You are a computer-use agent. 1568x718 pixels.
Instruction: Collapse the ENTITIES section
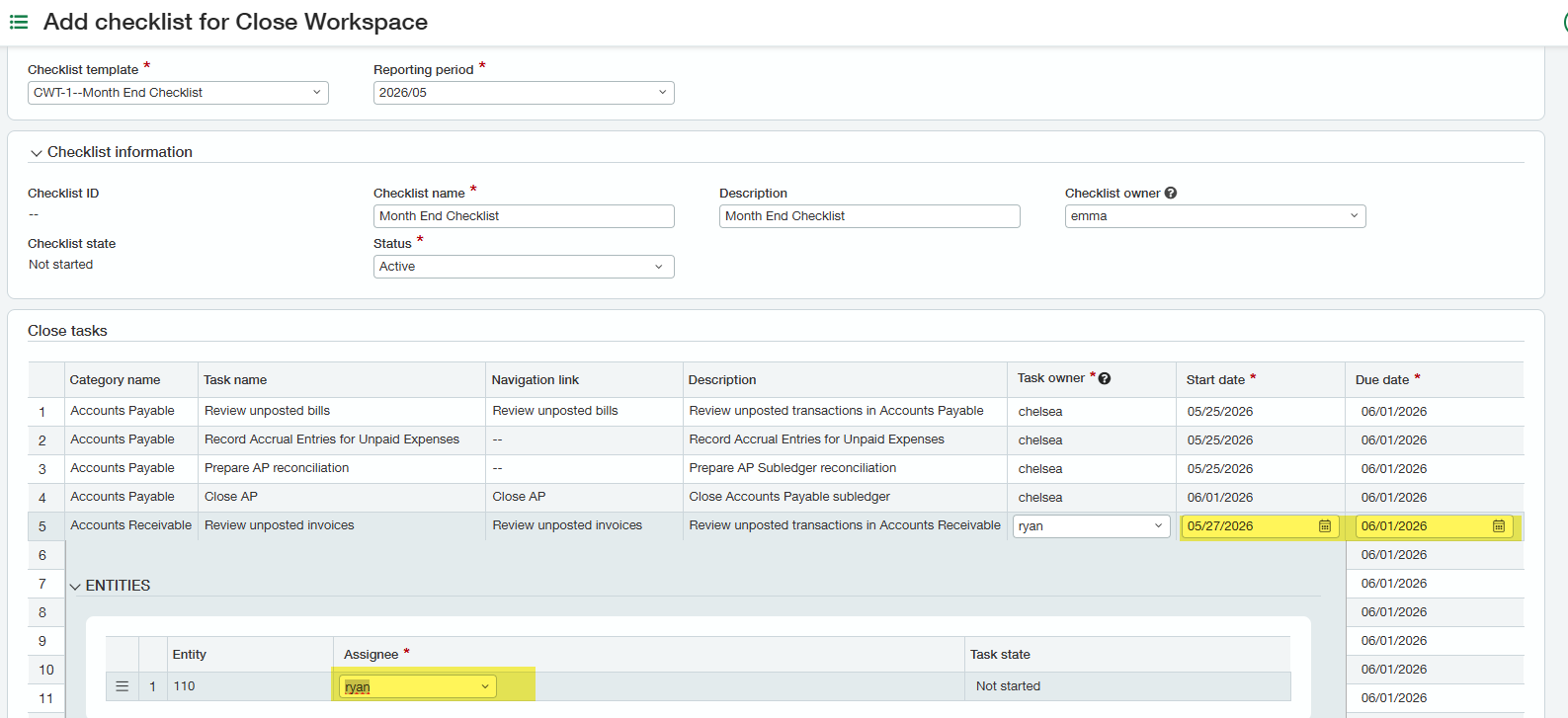point(75,587)
